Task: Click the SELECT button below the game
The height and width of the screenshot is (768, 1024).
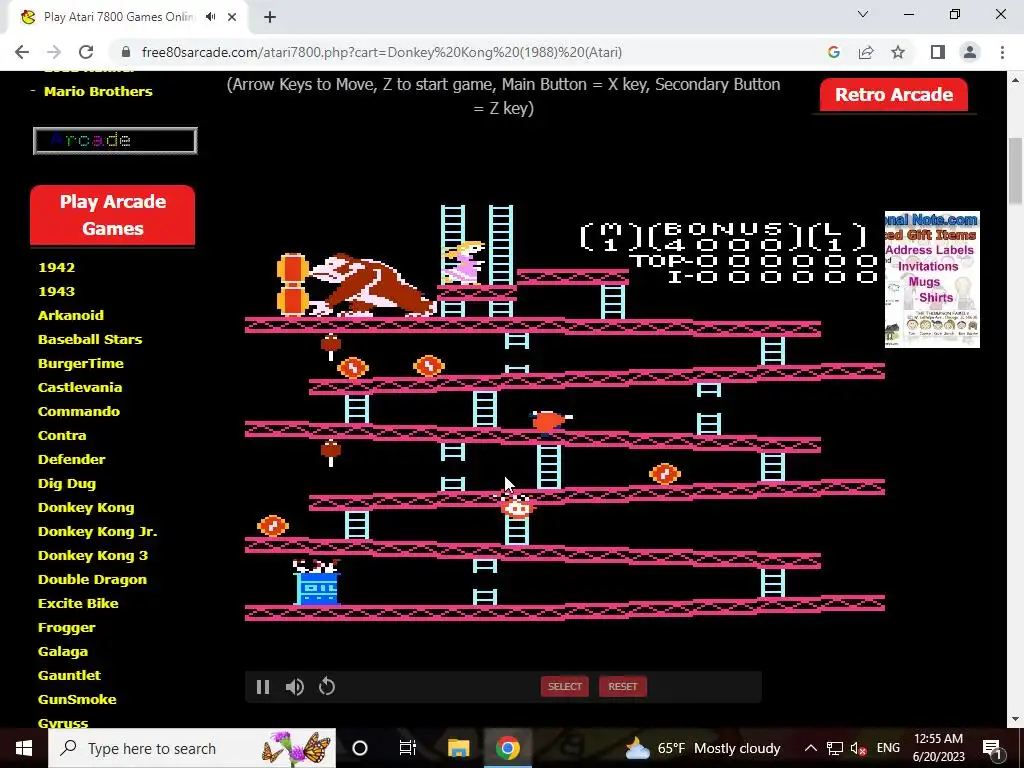Action: 564,686
